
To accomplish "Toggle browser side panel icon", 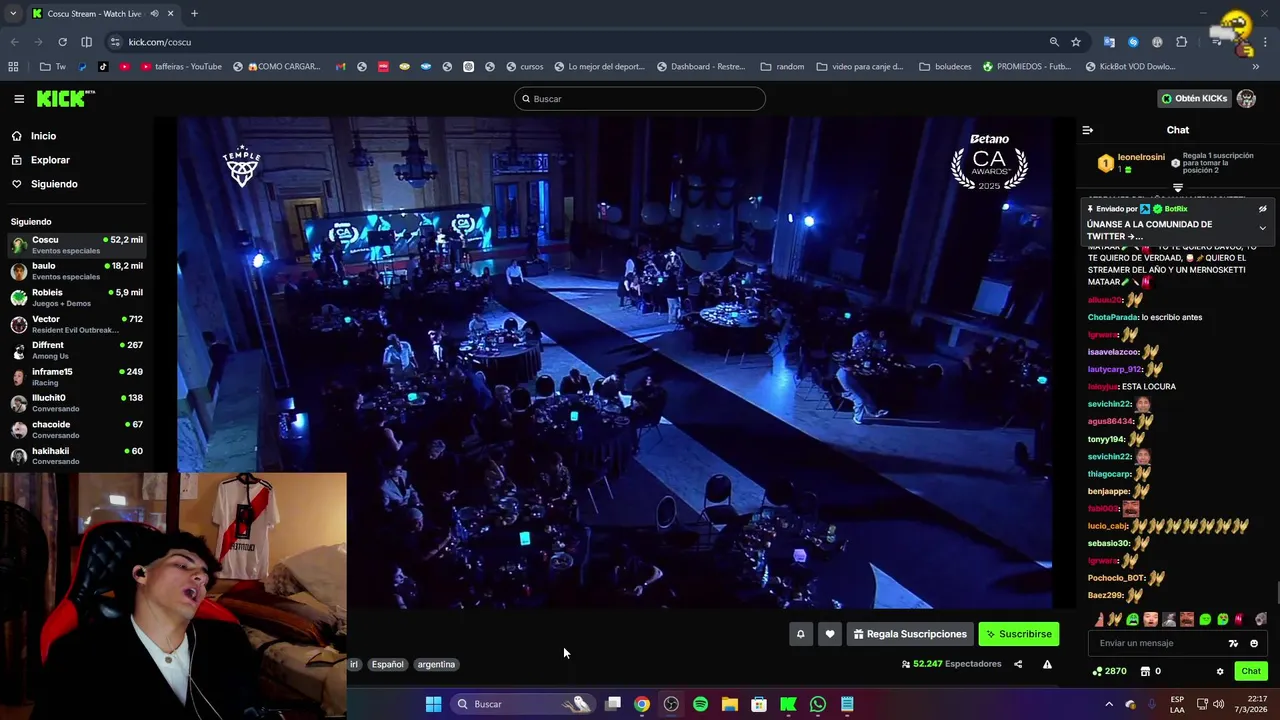I will tap(87, 42).
